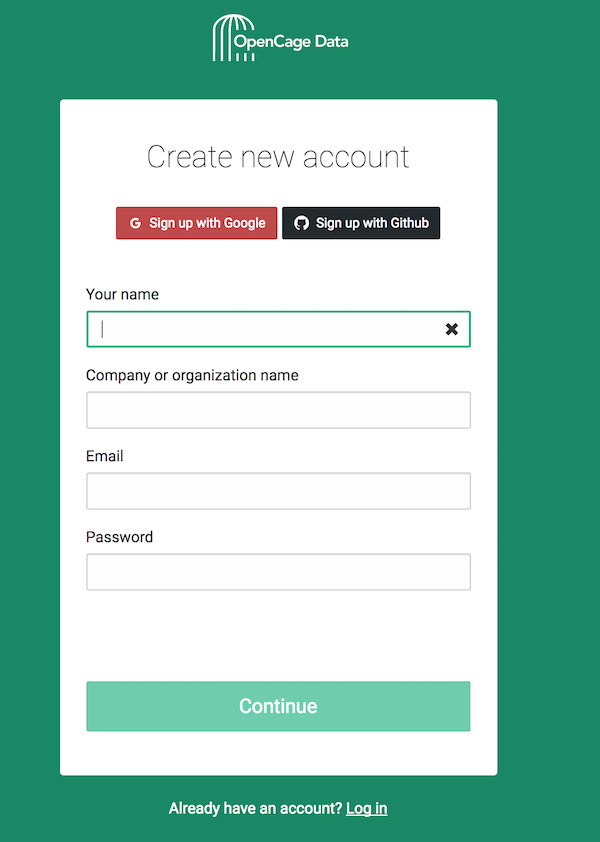Image resolution: width=600 pixels, height=842 pixels.
Task: Focus the Password input field
Action: click(278, 572)
